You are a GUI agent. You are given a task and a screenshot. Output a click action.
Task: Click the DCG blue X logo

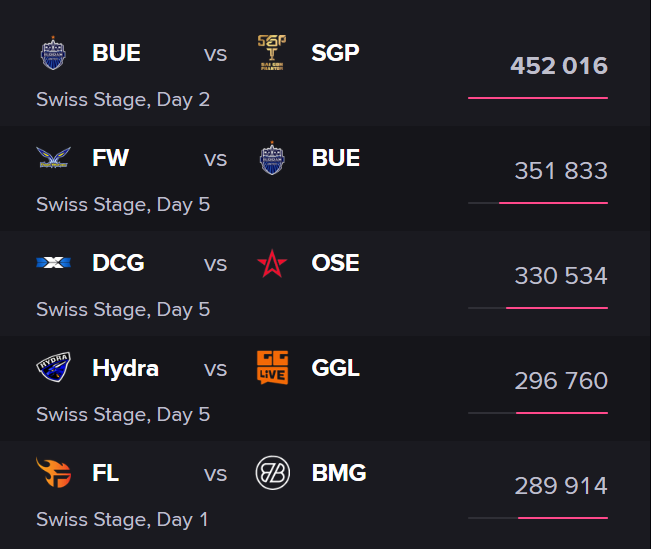[53, 263]
